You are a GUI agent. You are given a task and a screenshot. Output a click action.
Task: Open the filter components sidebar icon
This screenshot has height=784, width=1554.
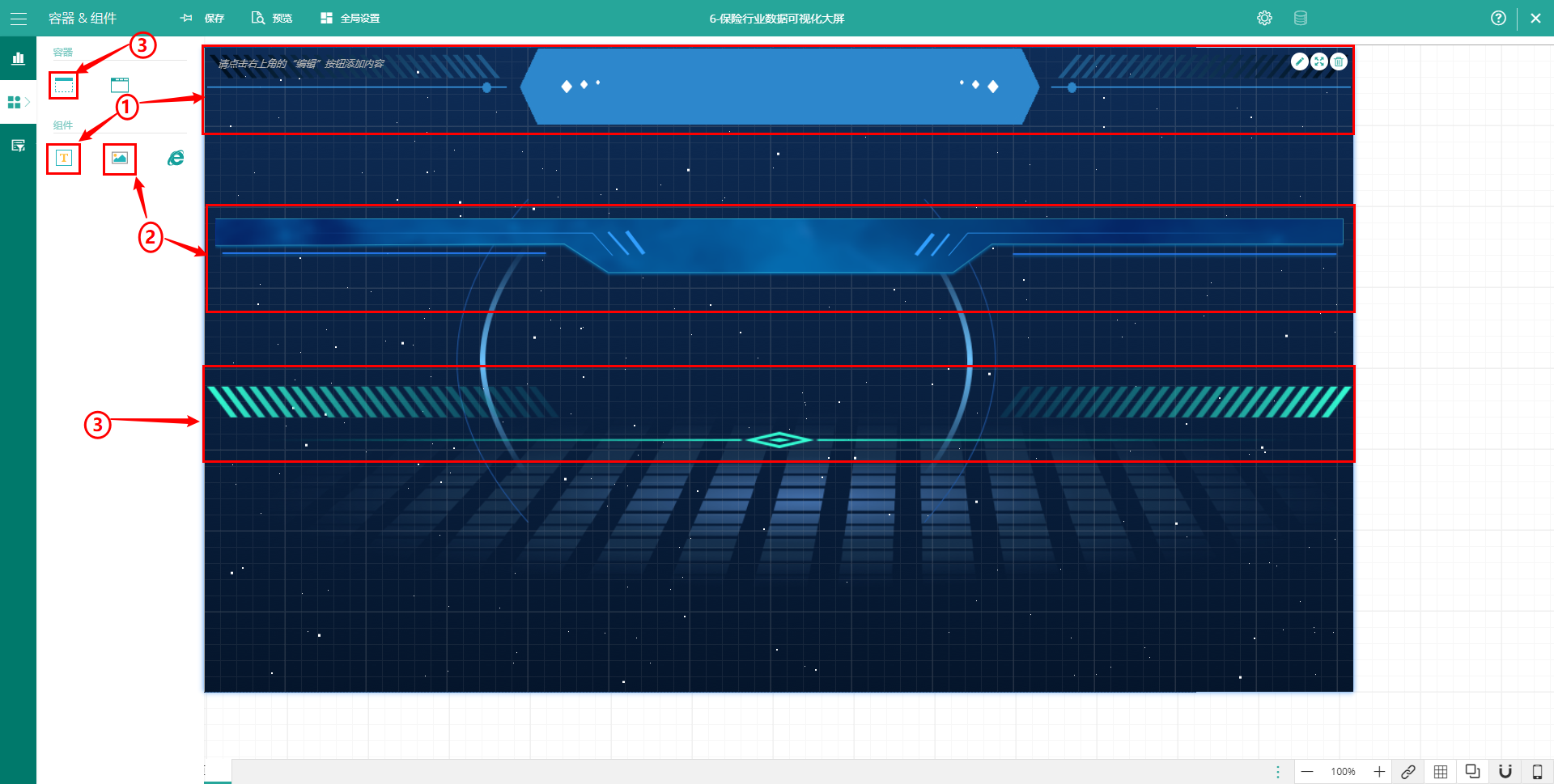click(x=18, y=146)
